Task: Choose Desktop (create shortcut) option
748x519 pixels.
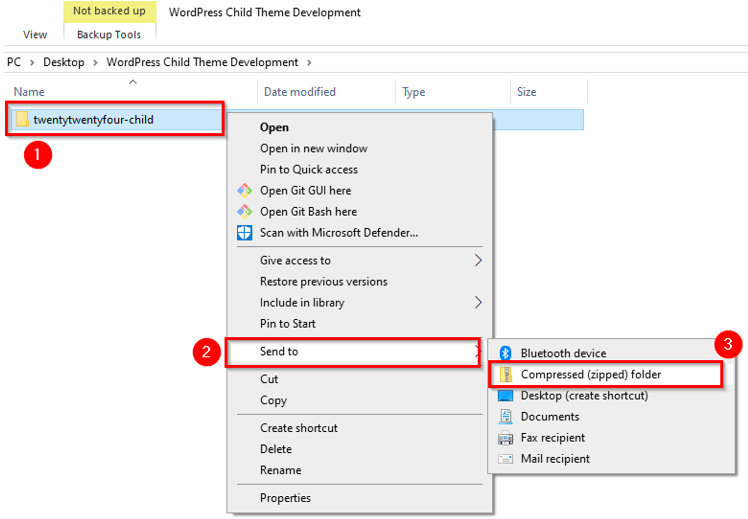Action: tap(584, 395)
